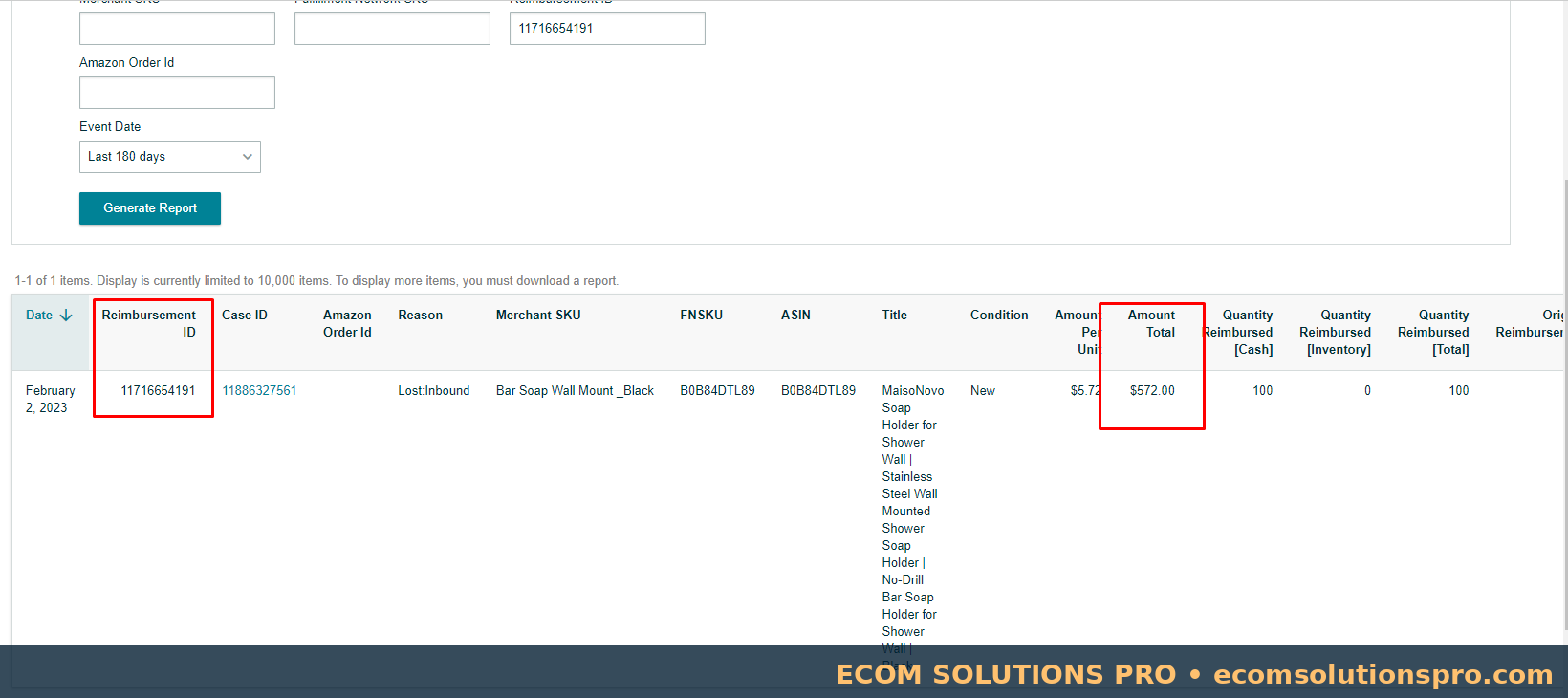
Task: Click the items count display message
Action: 316,280
